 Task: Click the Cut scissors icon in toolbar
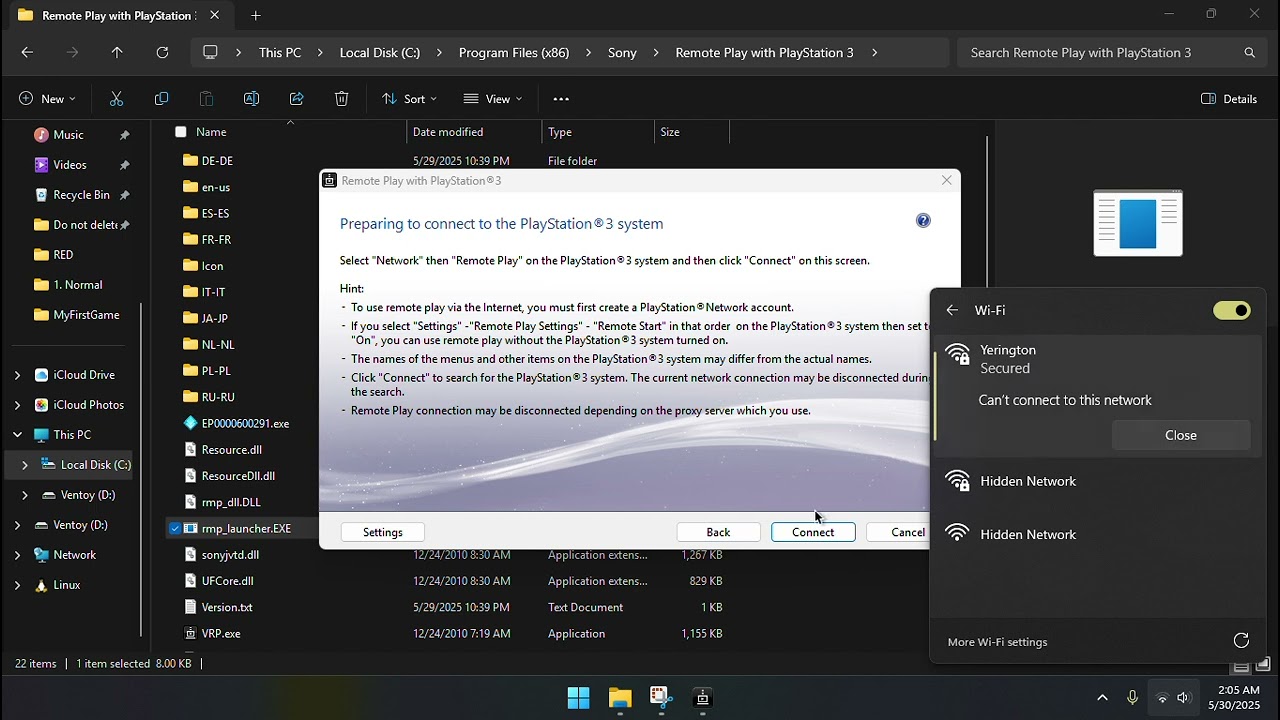(116, 98)
